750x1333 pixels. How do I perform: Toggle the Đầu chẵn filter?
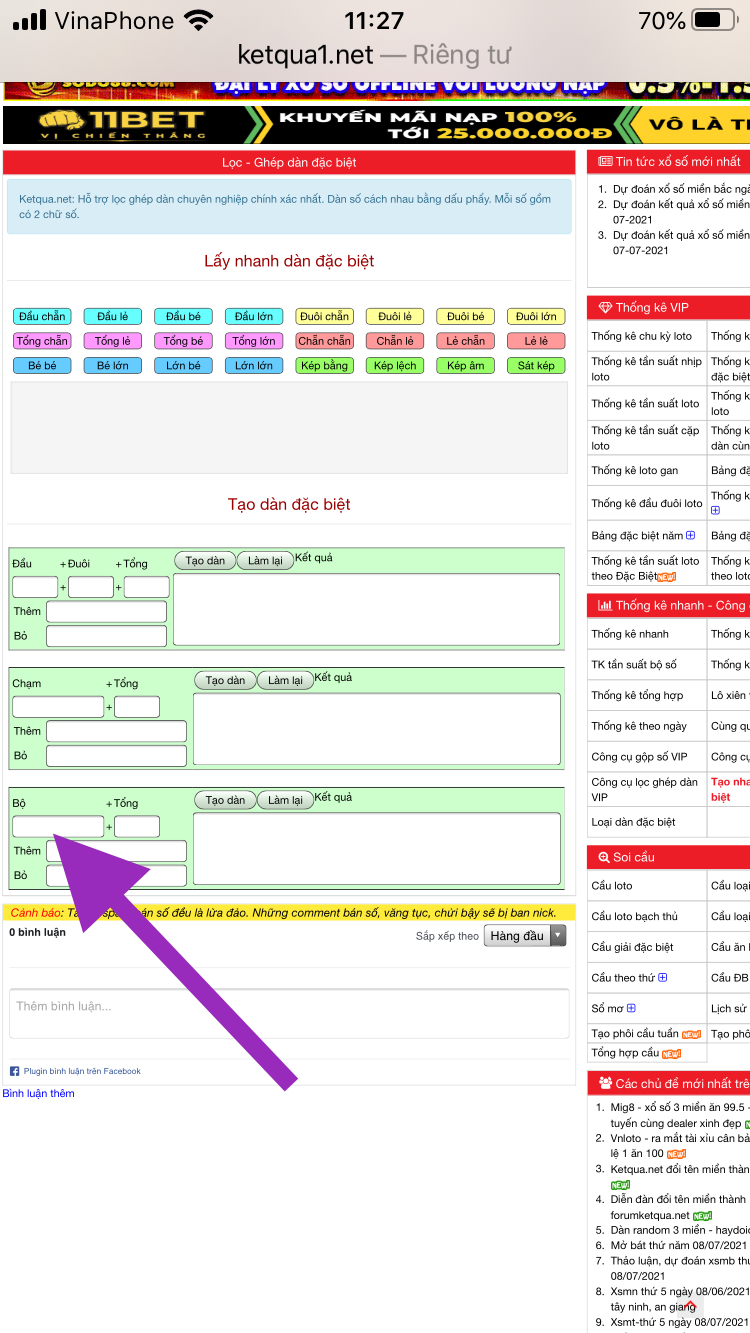42,317
